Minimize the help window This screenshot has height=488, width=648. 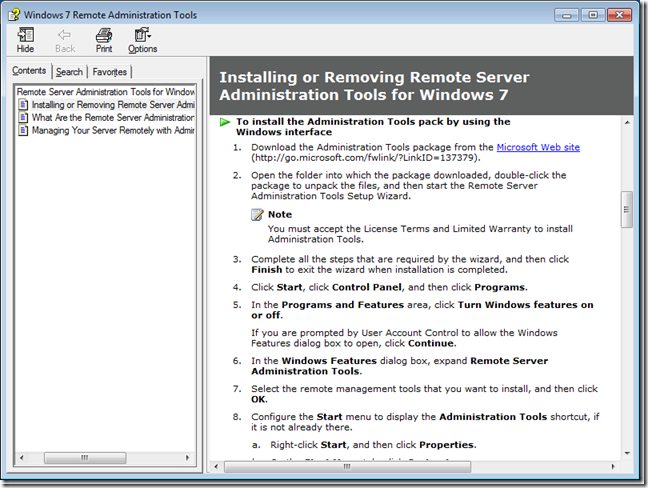[x=566, y=15]
